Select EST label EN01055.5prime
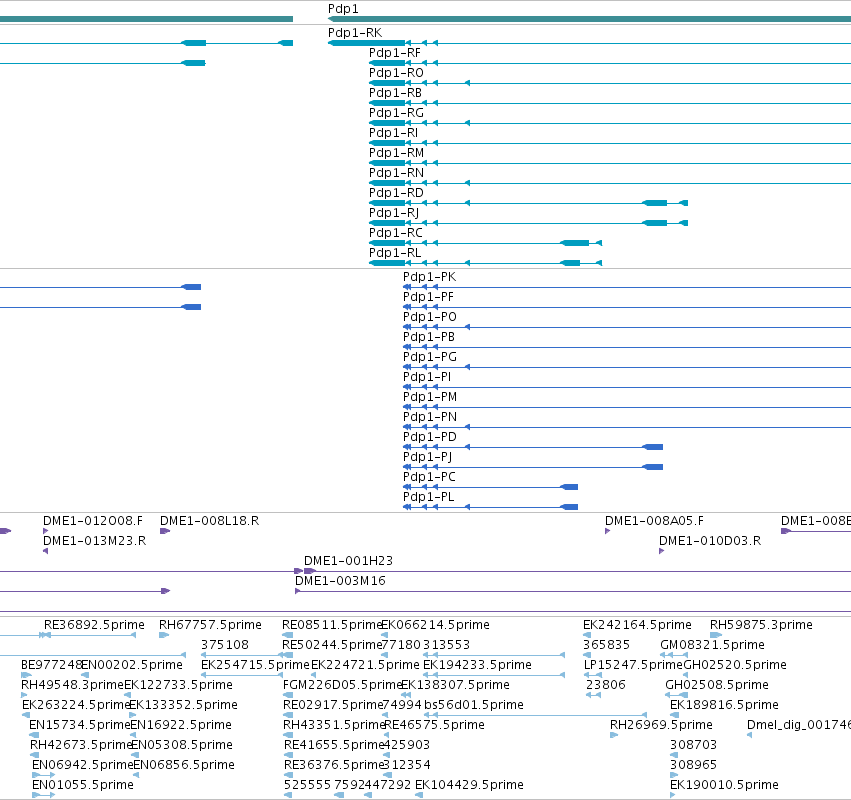This screenshot has width=851, height=800. click(82, 785)
